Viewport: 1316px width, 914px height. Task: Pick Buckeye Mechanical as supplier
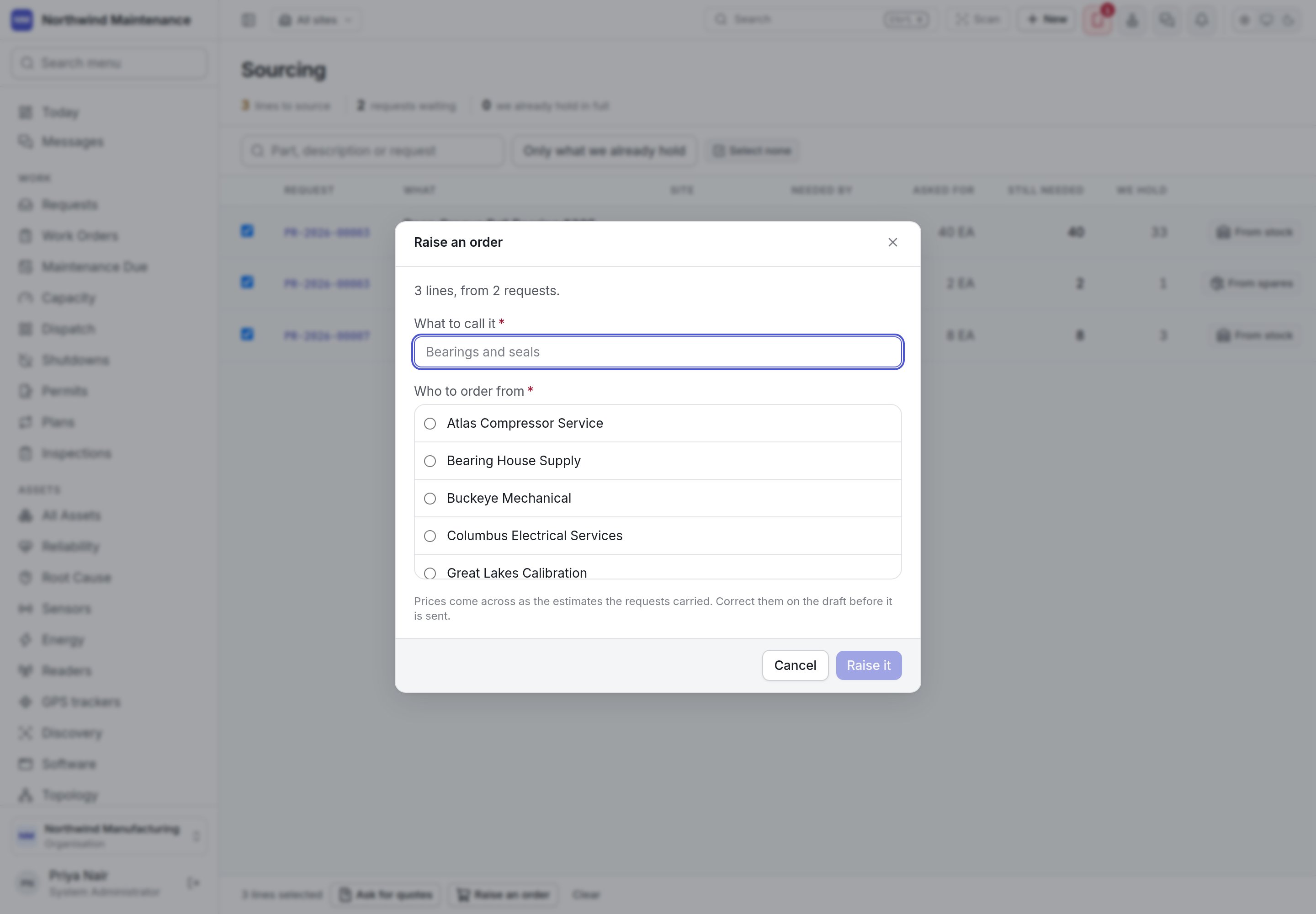tap(658, 498)
